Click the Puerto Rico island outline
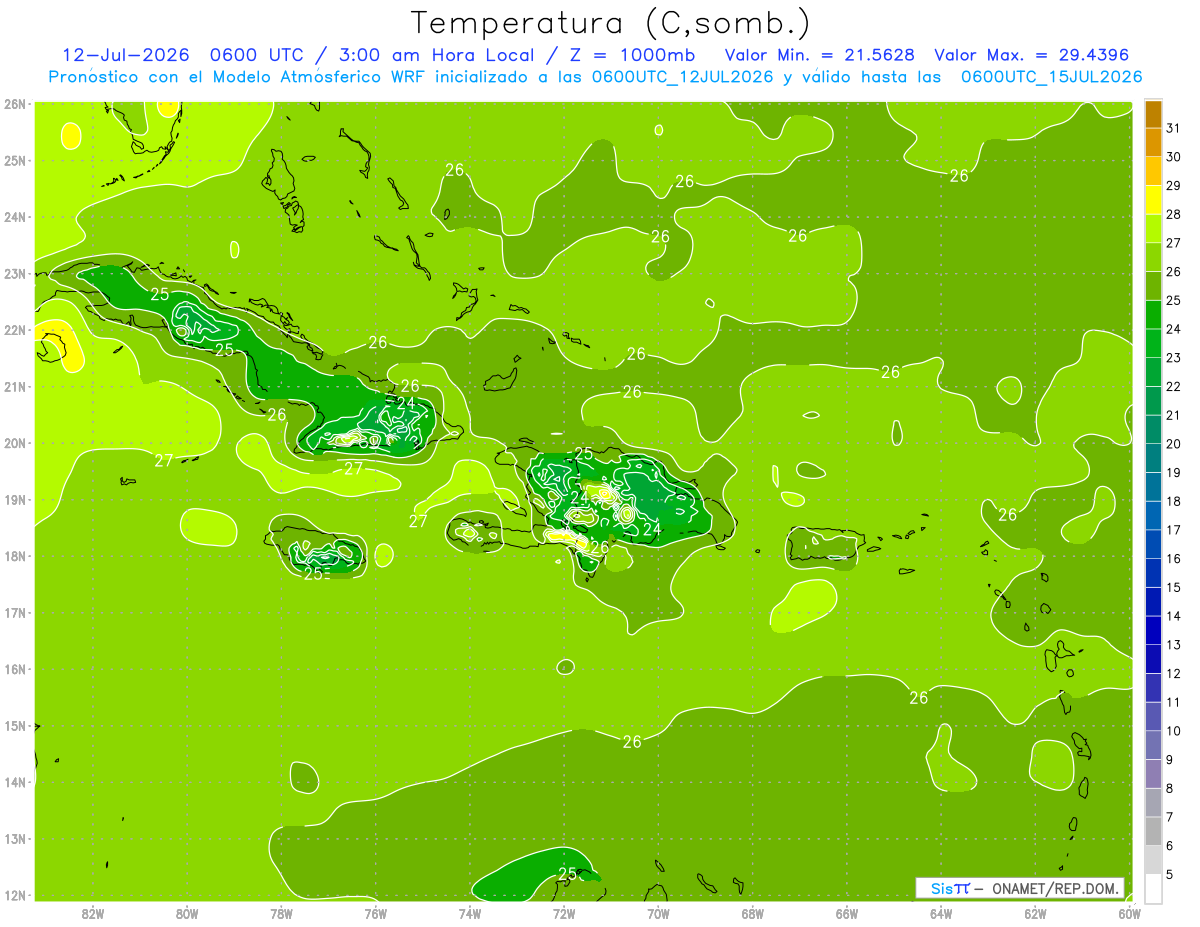Screen dimensions: 1200x927 coord(823,546)
